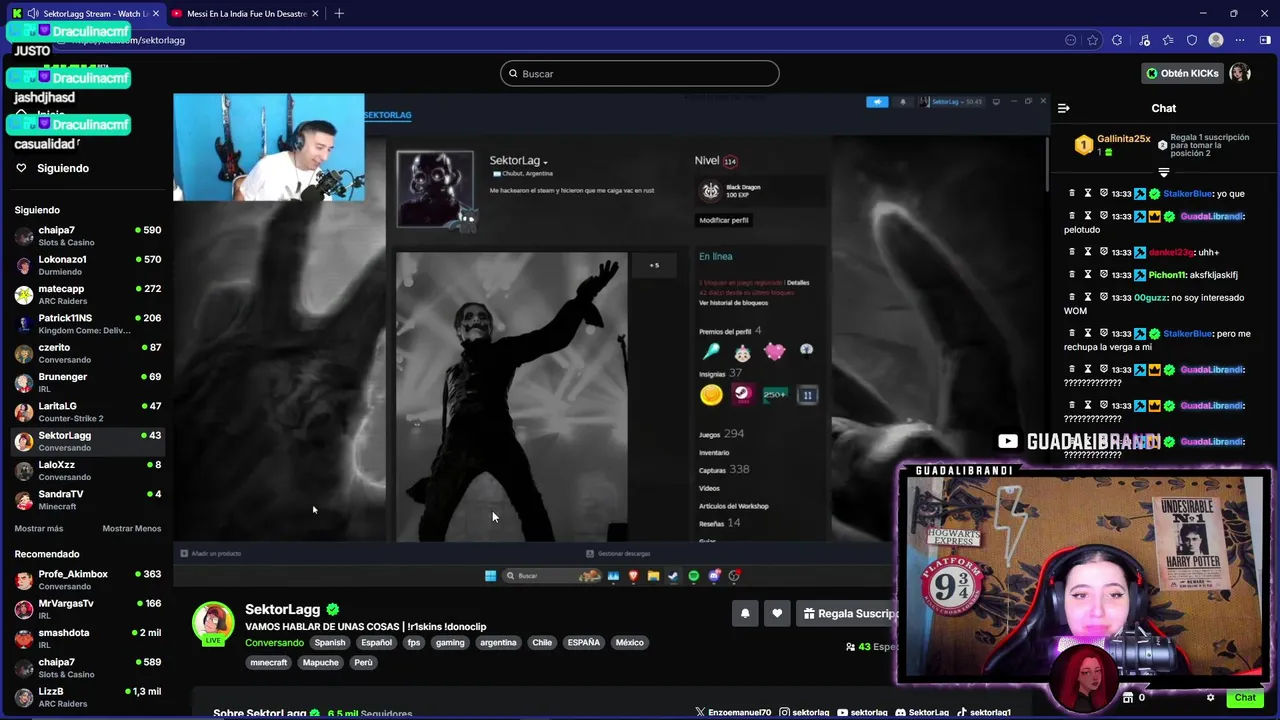Click the green Chat send button
Image resolution: width=1280 pixels, height=720 pixels.
pyautogui.click(x=1245, y=698)
